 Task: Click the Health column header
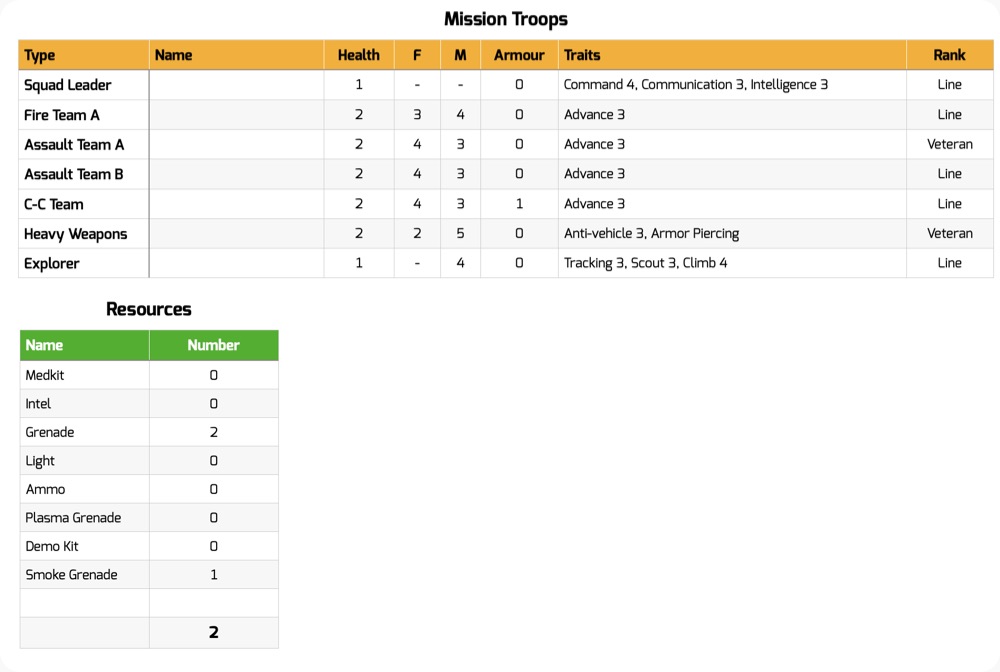[359, 55]
